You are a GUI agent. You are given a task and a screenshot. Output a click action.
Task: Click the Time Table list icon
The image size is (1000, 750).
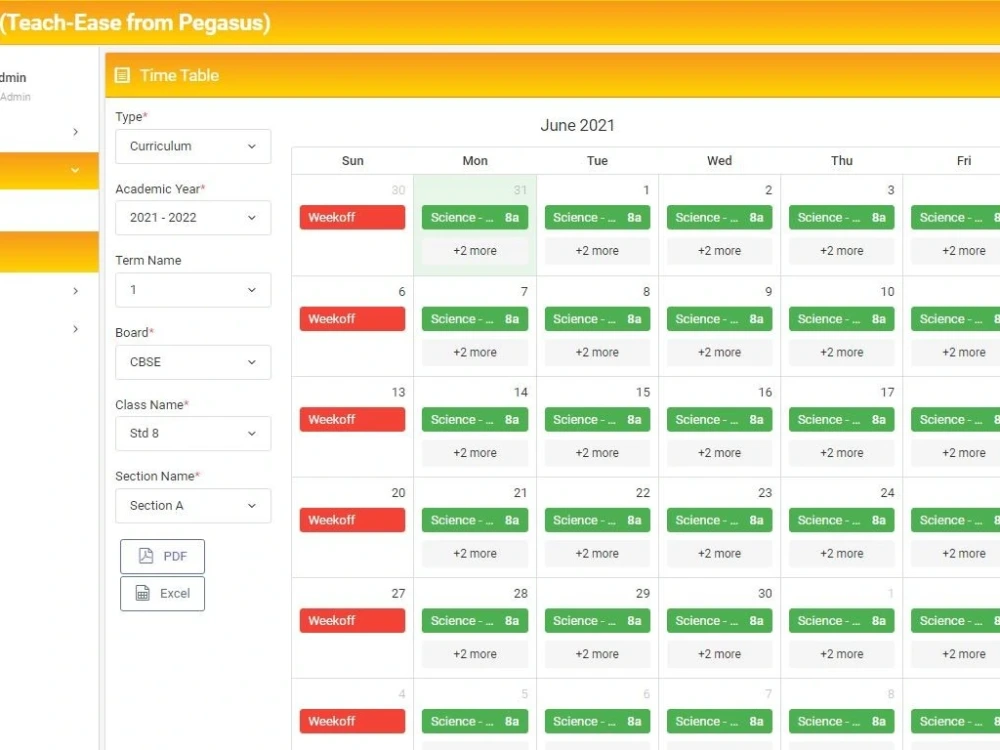pos(122,75)
